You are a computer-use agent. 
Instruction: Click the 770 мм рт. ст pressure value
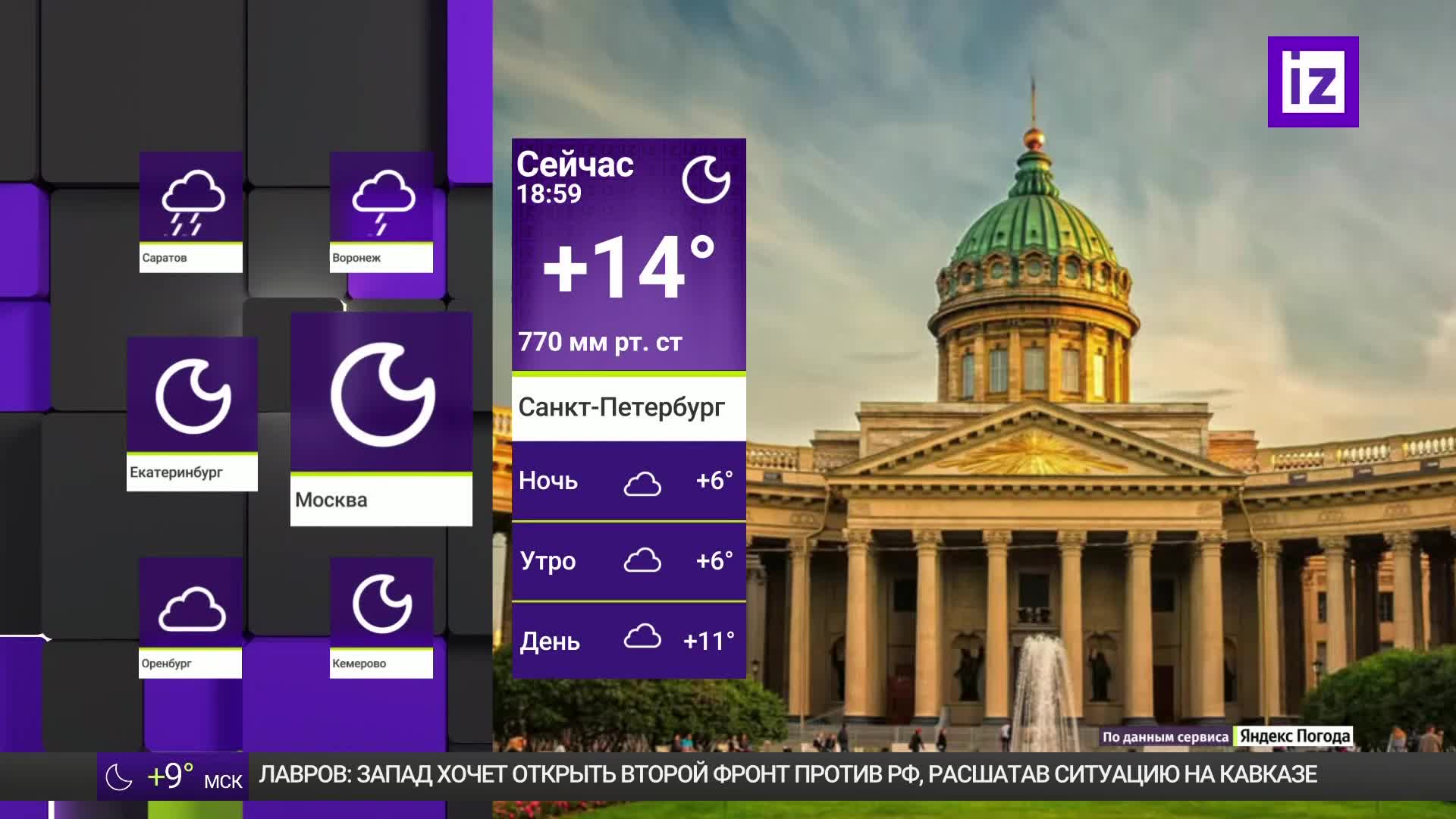pos(600,342)
